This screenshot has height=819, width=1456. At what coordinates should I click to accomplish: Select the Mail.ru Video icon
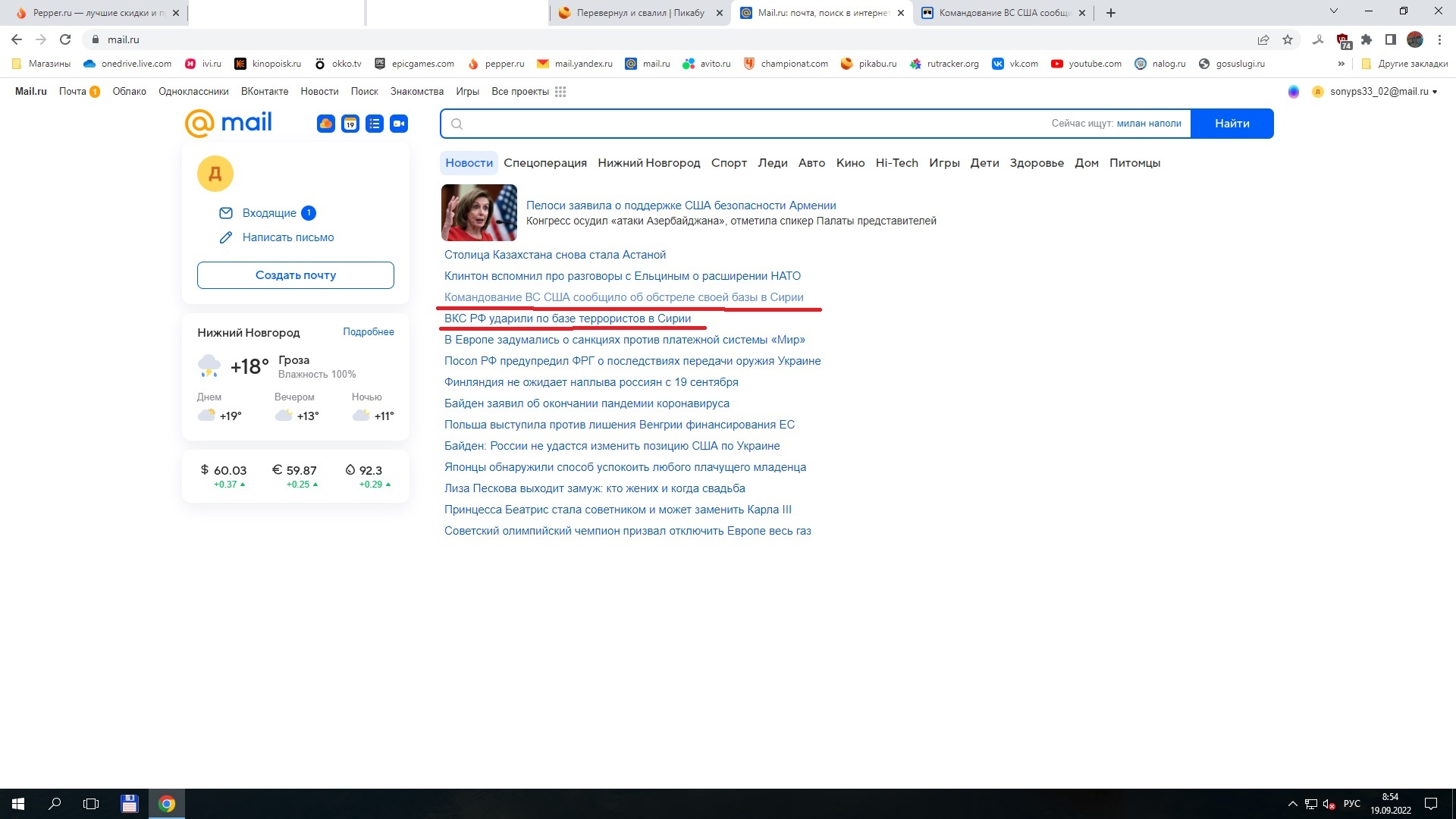pyautogui.click(x=399, y=123)
